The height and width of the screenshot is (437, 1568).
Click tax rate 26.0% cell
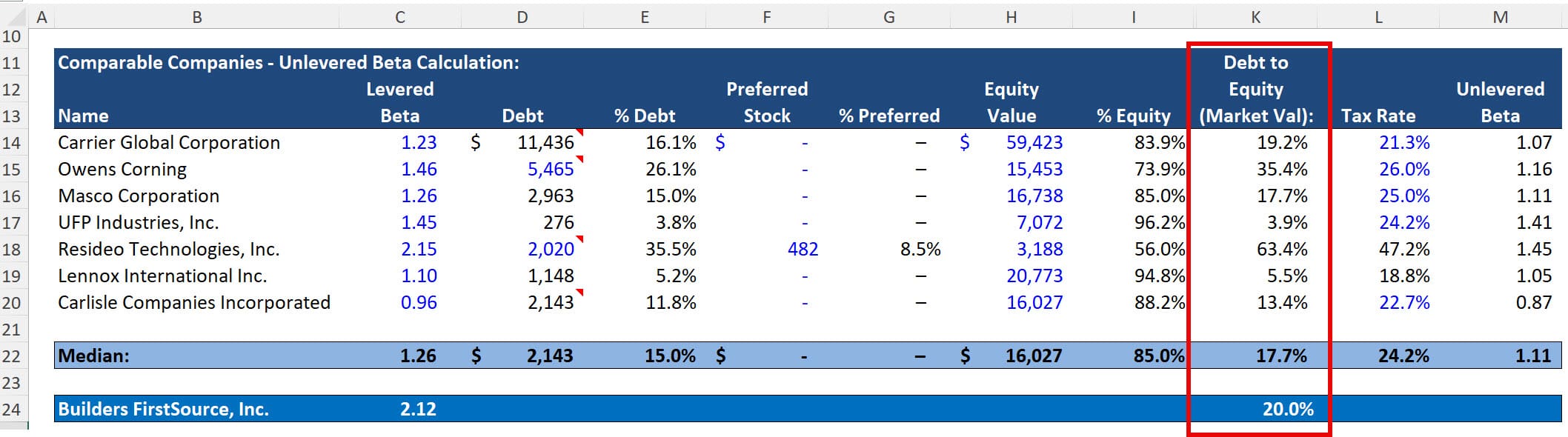click(1404, 169)
